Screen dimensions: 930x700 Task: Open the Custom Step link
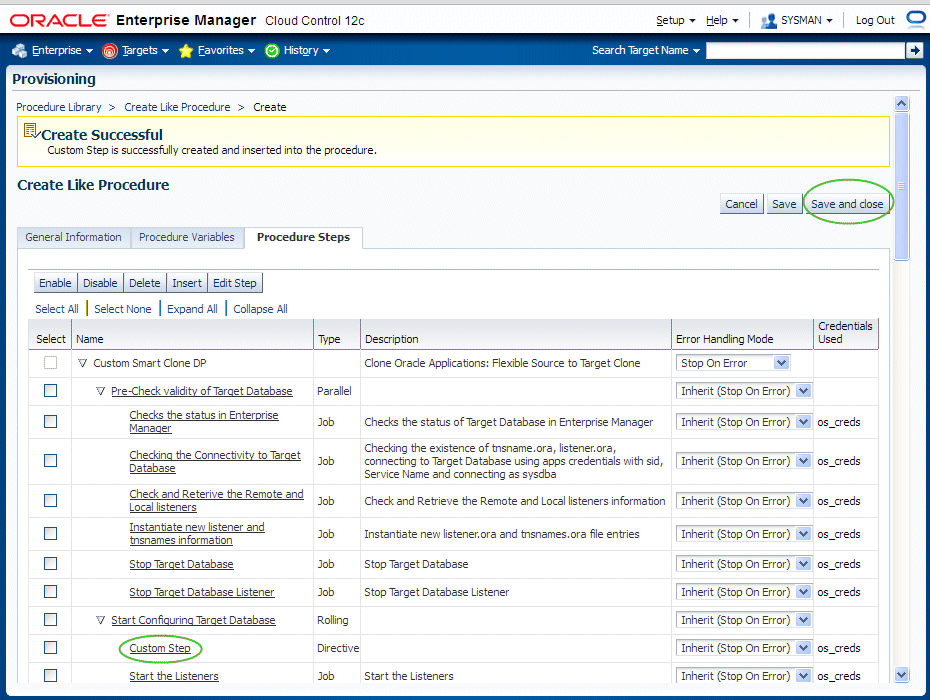(x=160, y=648)
